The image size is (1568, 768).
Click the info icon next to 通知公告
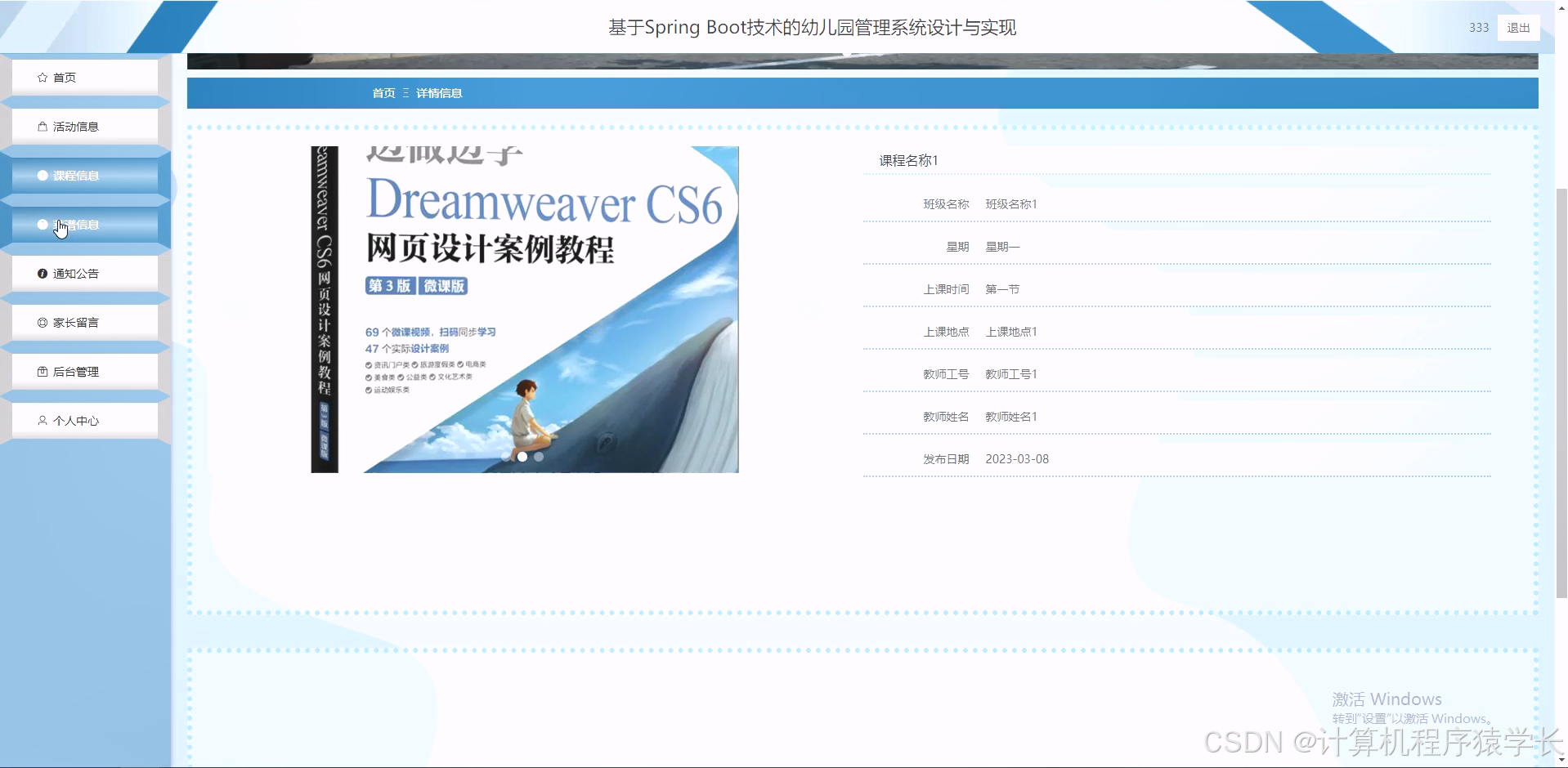pos(43,273)
